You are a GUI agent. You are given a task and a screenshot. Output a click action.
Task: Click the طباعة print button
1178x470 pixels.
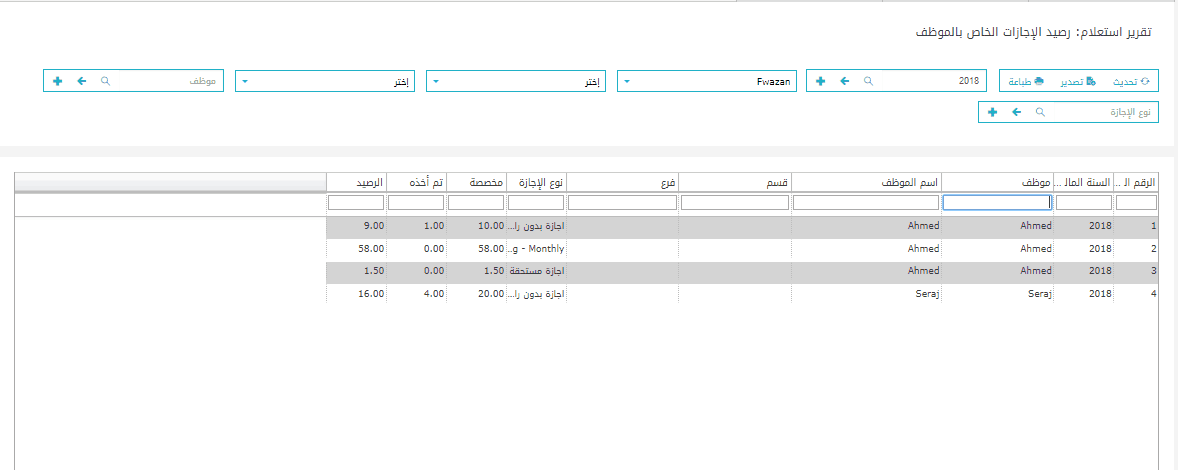click(x=1025, y=81)
